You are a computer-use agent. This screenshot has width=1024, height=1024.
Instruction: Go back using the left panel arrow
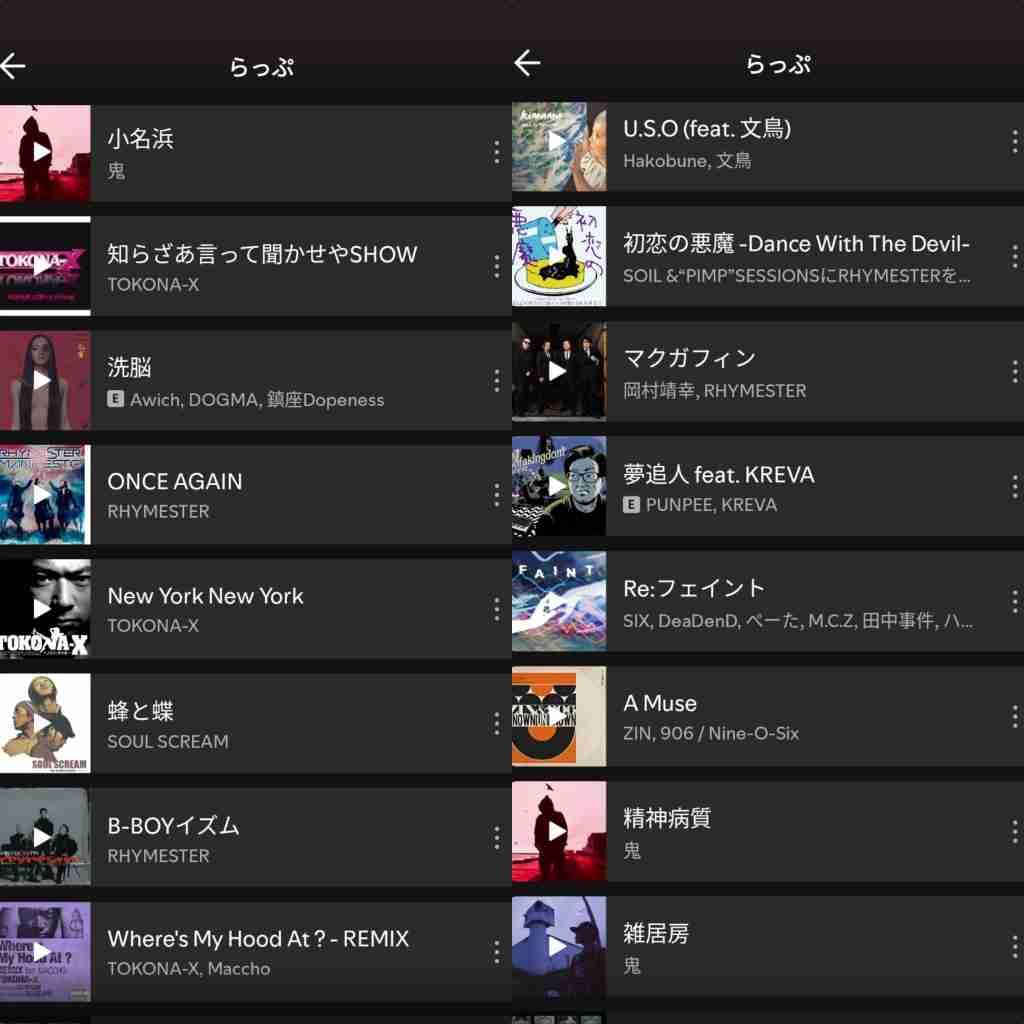point(12,66)
